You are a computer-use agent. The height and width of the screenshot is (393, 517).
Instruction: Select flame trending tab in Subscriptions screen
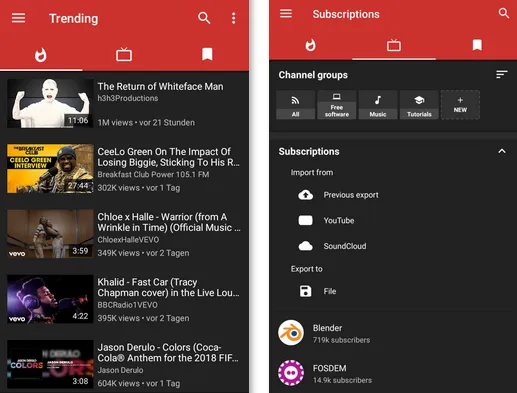[310, 45]
